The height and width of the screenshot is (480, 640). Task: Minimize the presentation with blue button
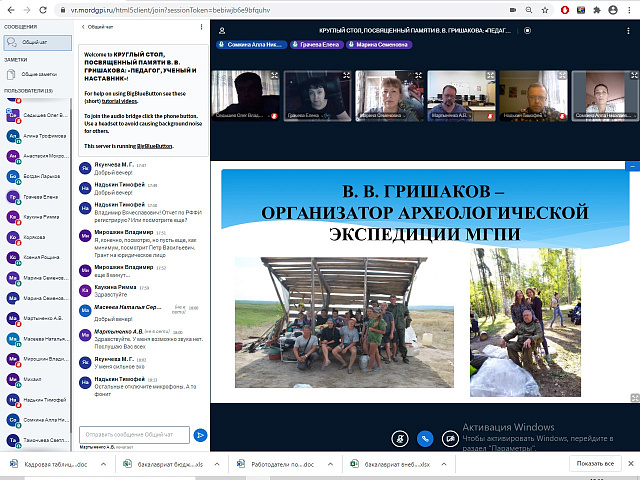click(x=632, y=166)
